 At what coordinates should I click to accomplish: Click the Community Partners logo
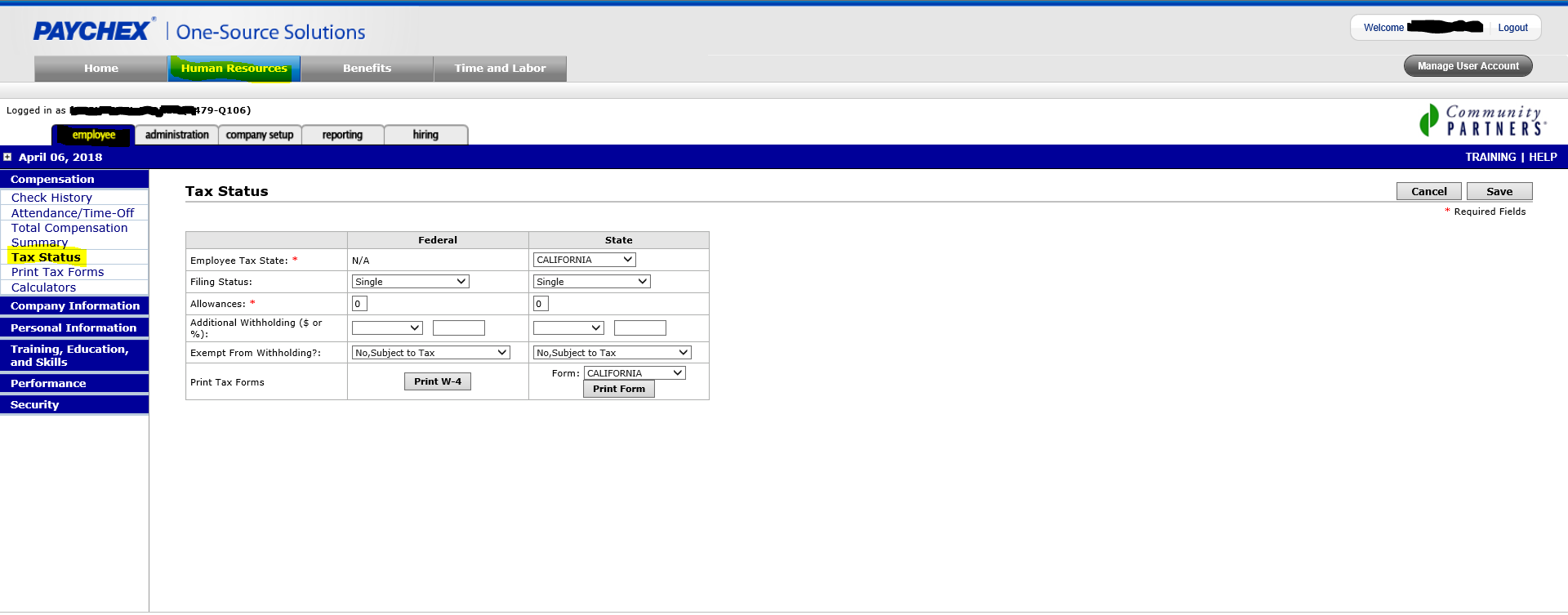pyautogui.click(x=1482, y=121)
